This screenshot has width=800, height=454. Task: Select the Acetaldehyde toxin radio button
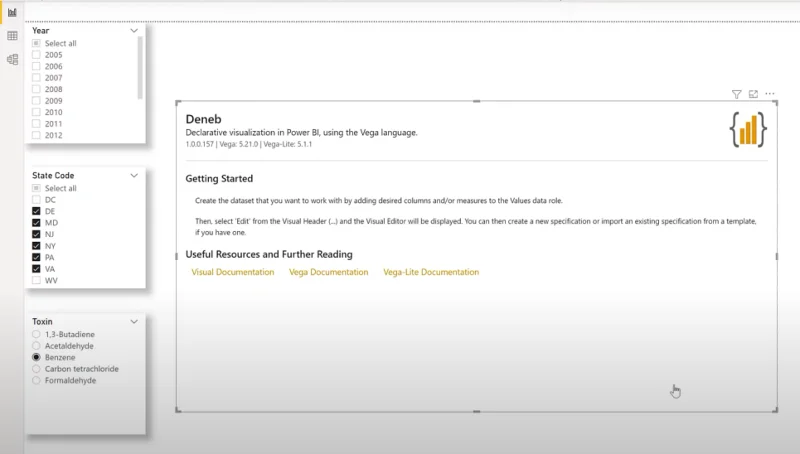(36, 346)
